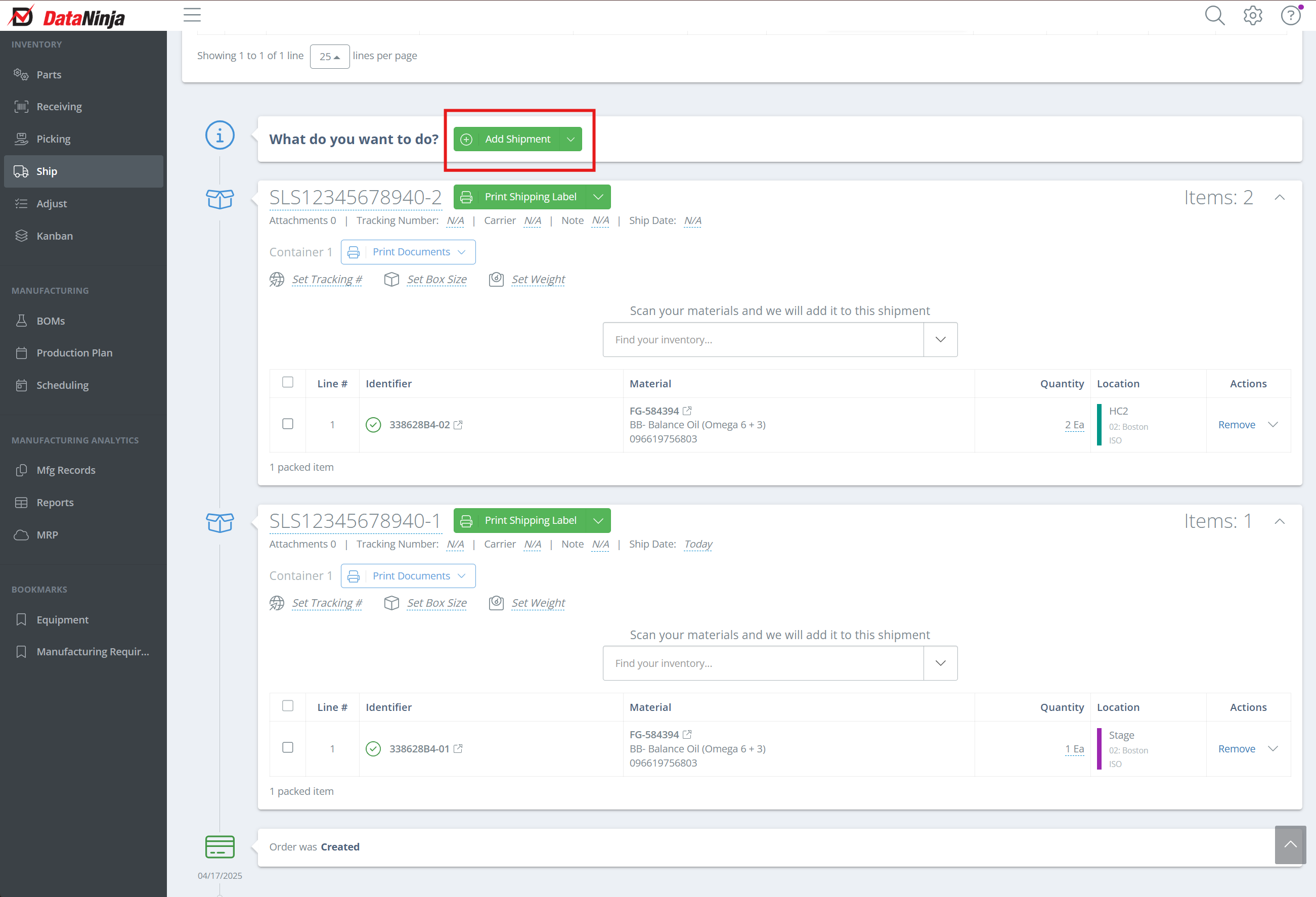Screen dimensions: 1316x897
Task: Click Remove for line 338628B4-01
Action: (x=1236, y=749)
